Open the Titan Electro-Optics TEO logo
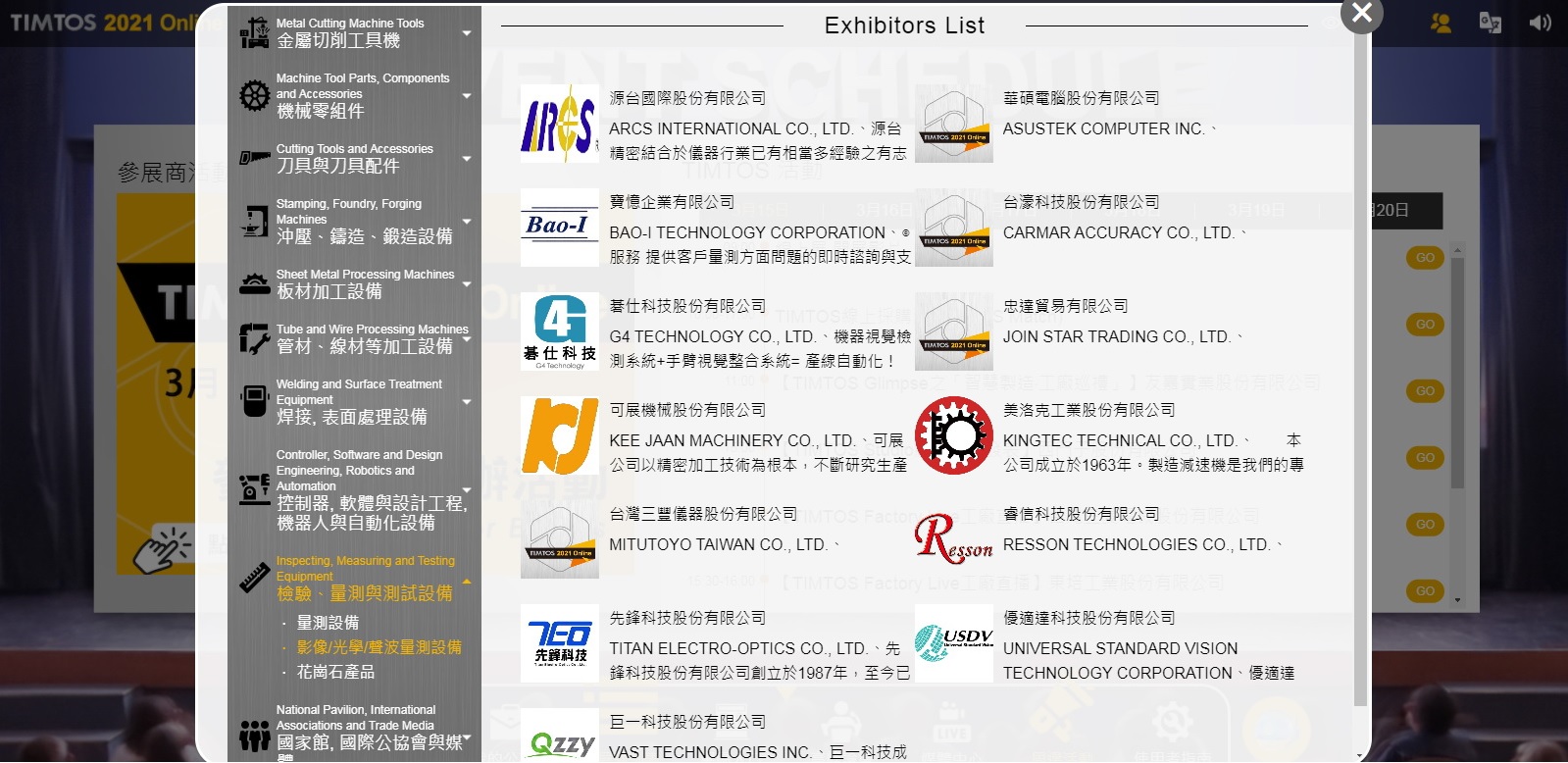The height and width of the screenshot is (763, 1568). click(x=559, y=643)
